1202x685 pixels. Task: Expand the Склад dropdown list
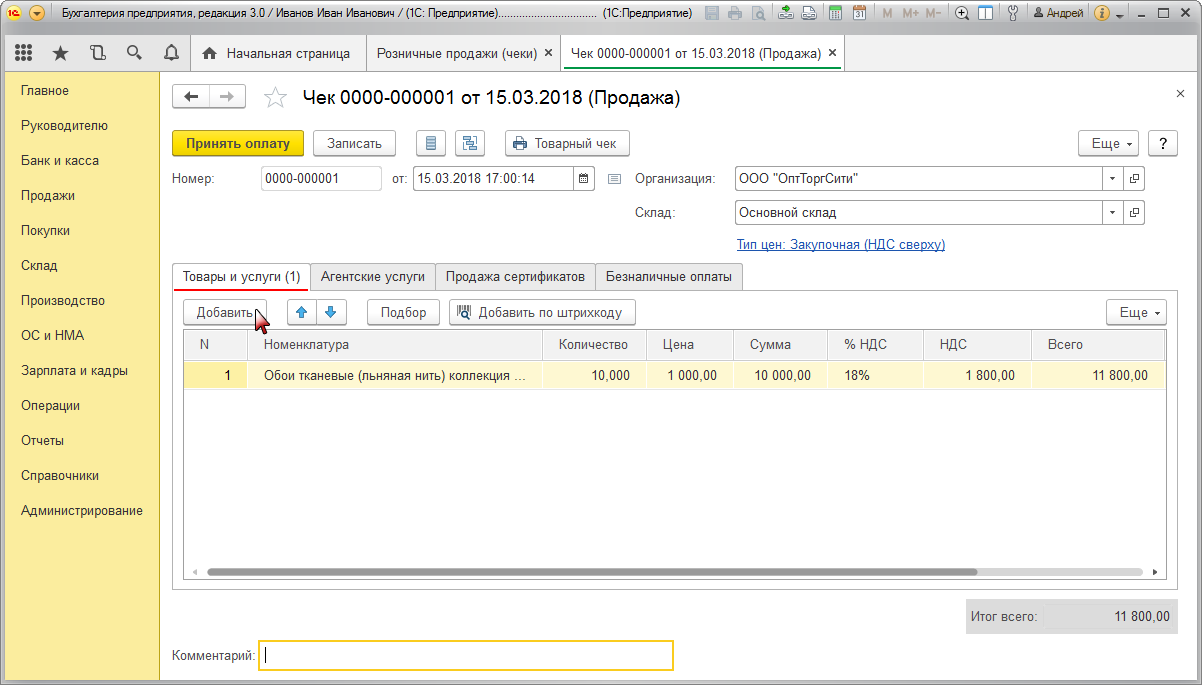click(x=1113, y=213)
